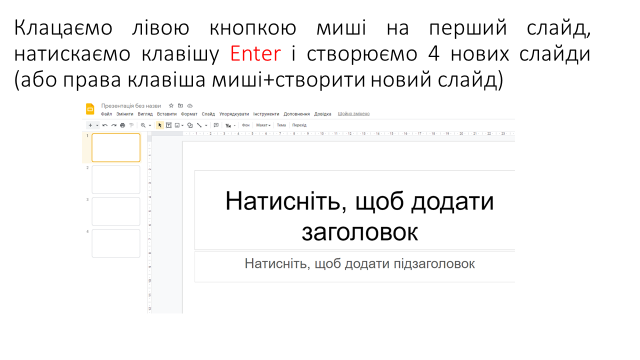Click the Zoom magnifier icon
640x360 pixels.
(x=143, y=125)
